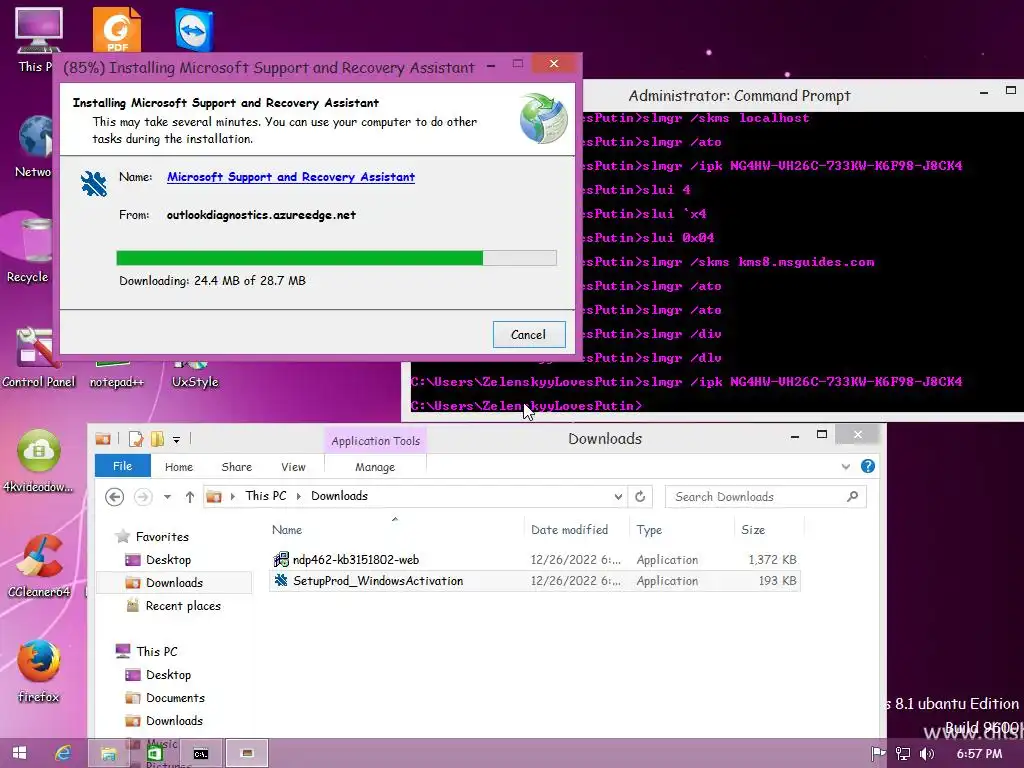The height and width of the screenshot is (768, 1024).
Task: Click the Downloads segment in address bar
Action: pyautogui.click(x=339, y=496)
